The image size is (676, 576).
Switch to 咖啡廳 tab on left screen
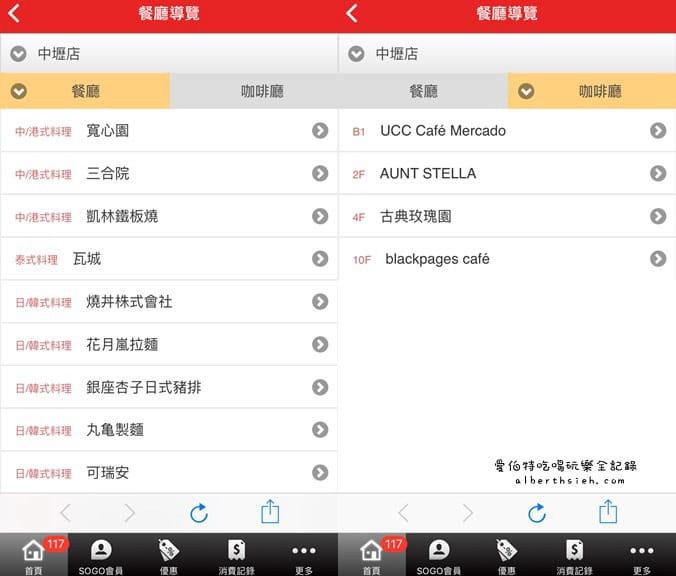254,91
